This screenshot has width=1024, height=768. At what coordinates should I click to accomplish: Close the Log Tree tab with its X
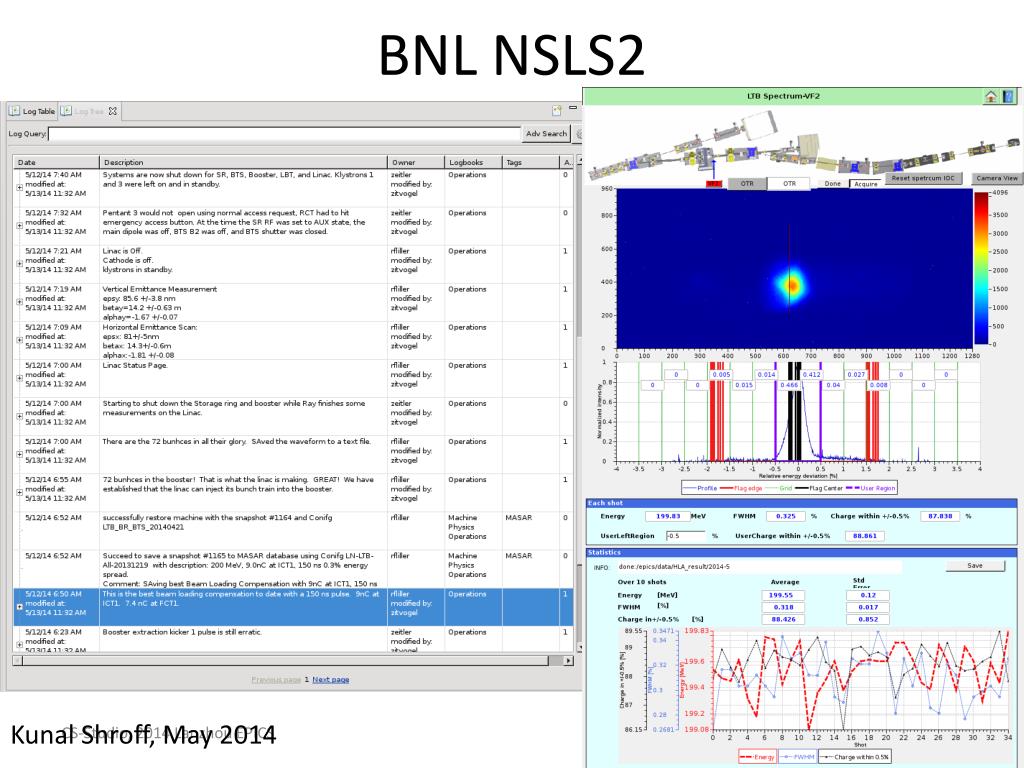click(x=112, y=111)
